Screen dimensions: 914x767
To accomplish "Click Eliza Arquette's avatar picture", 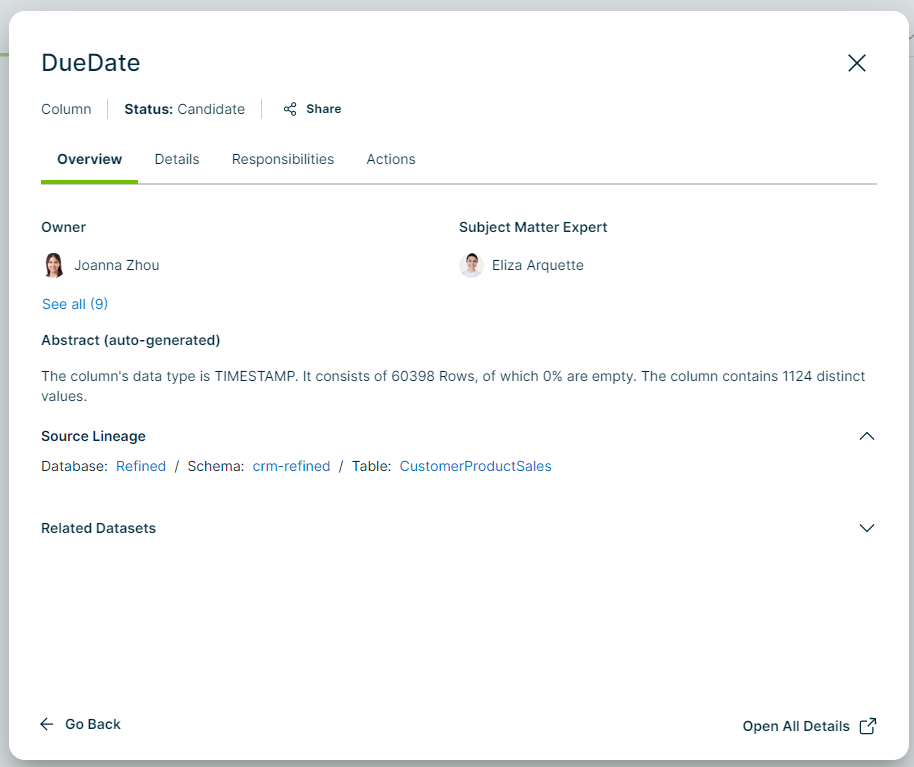I will (471, 265).
